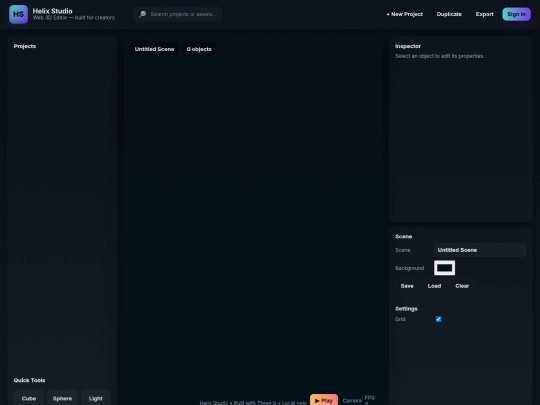Viewport: 540px width, 405px height.
Task: Edit the Scene name input field
Action: [x=480, y=250]
